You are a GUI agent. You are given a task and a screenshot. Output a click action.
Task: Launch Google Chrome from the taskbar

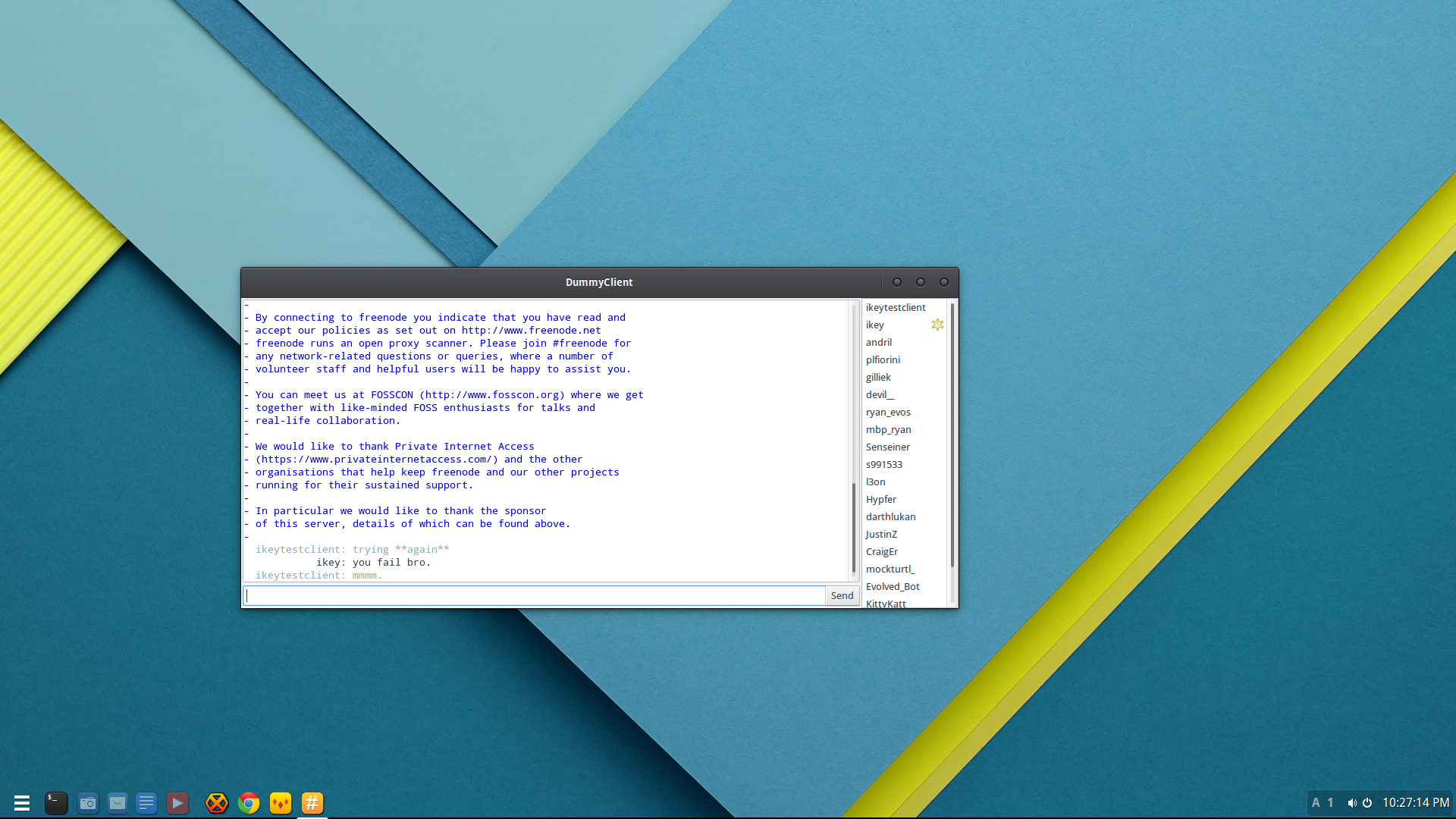coord(249,802)
